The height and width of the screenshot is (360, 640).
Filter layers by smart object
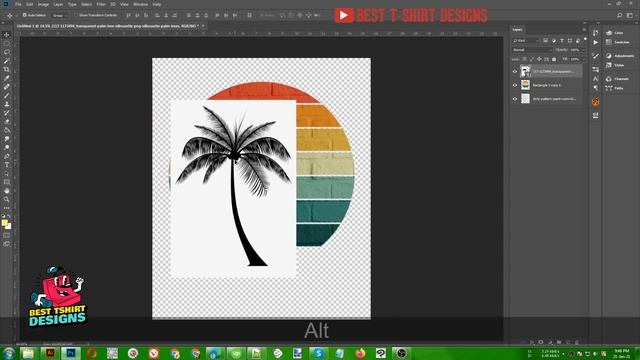(x=578, y=40)
